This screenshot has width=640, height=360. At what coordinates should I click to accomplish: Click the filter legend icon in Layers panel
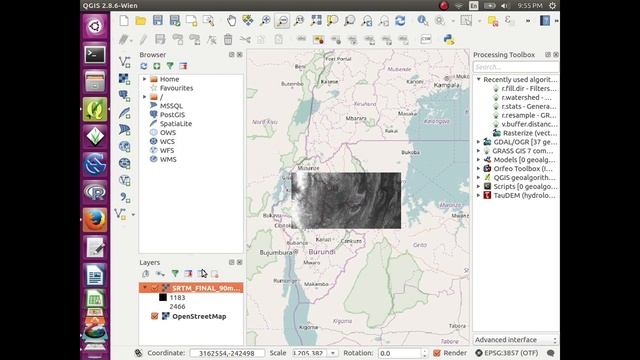tap(175, 274)
